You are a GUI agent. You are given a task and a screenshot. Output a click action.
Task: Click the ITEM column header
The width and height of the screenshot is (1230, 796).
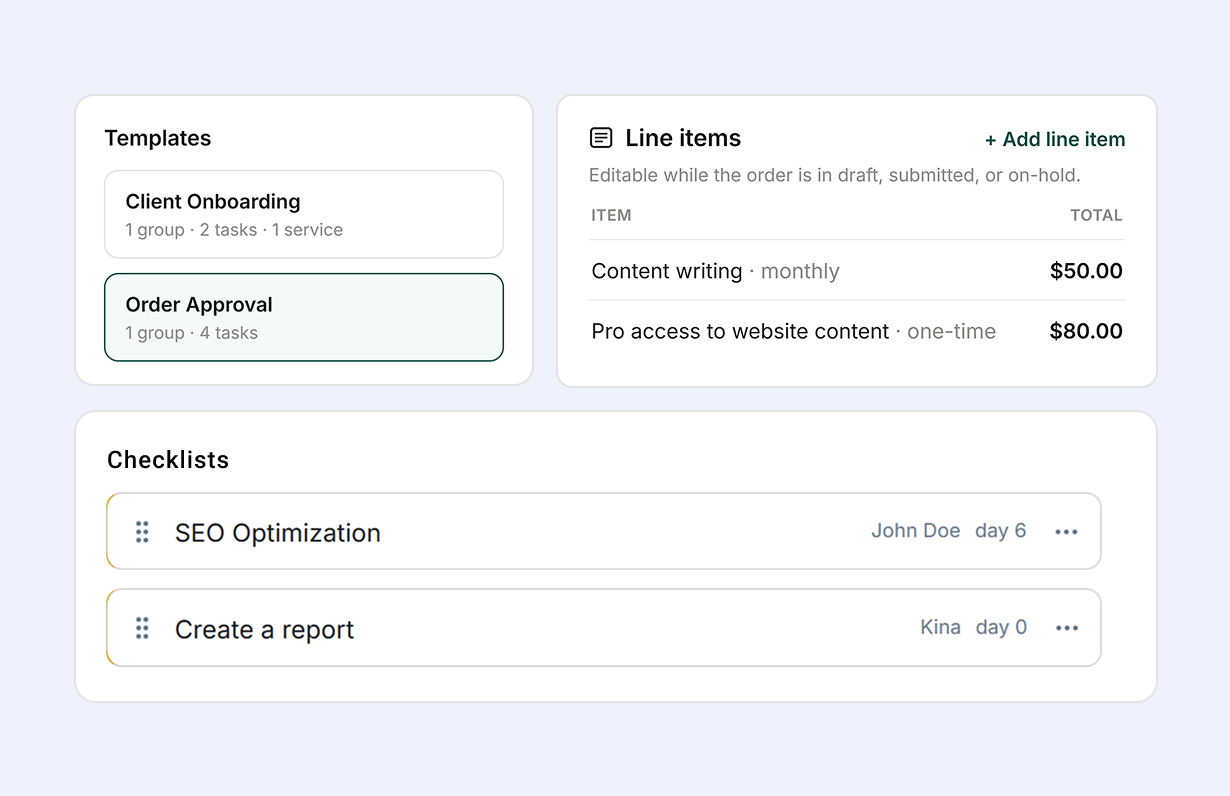point(611,215)
